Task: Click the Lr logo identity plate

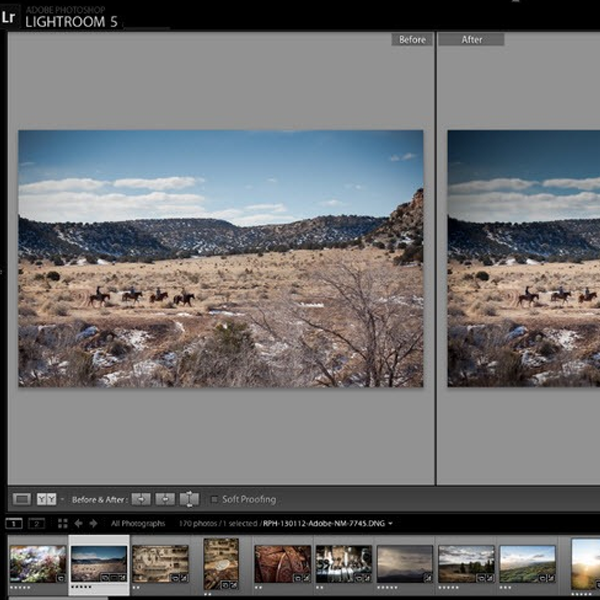Action: pos(9,17)
